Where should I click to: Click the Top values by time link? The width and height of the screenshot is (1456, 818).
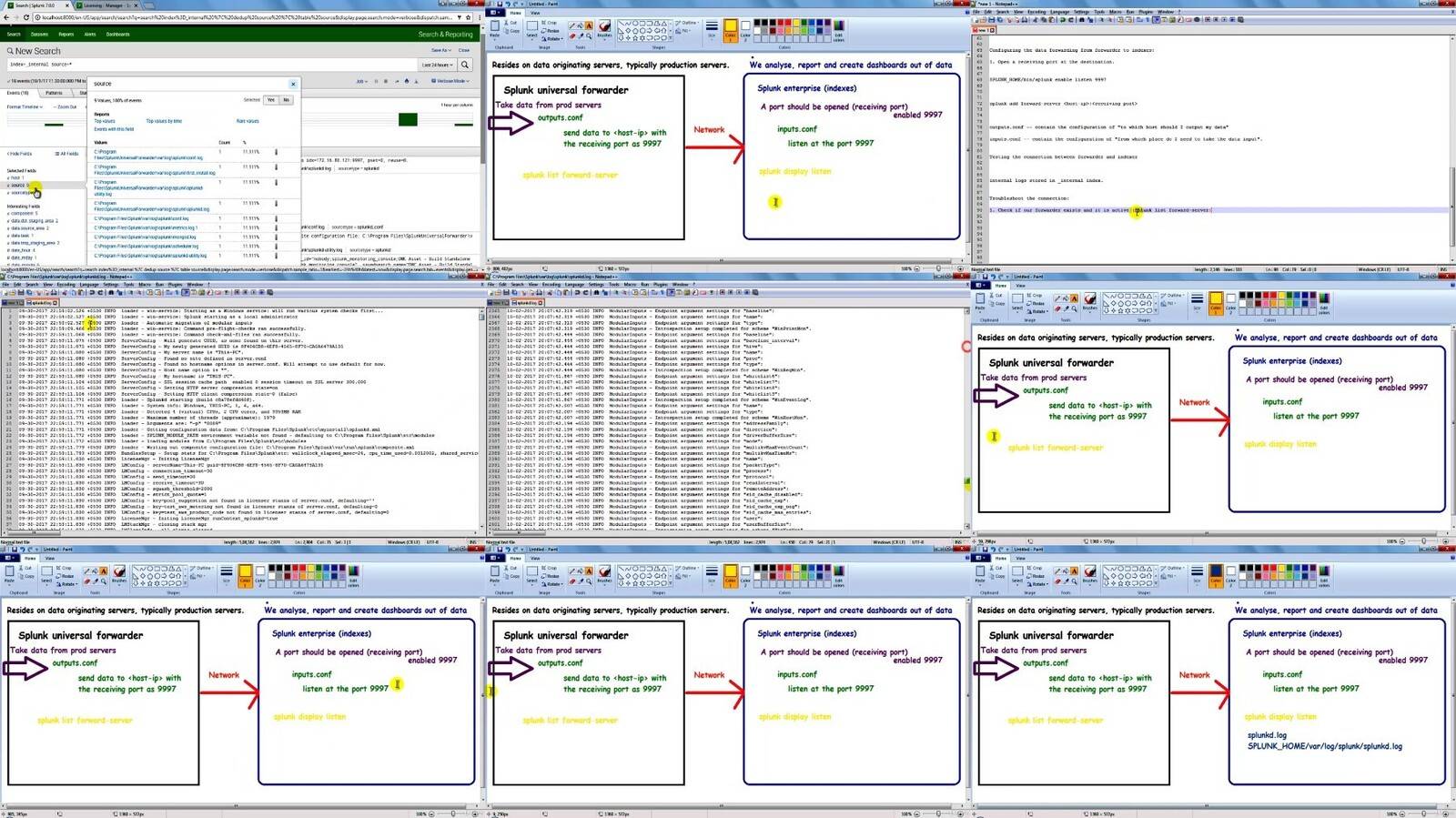[164, 121]
